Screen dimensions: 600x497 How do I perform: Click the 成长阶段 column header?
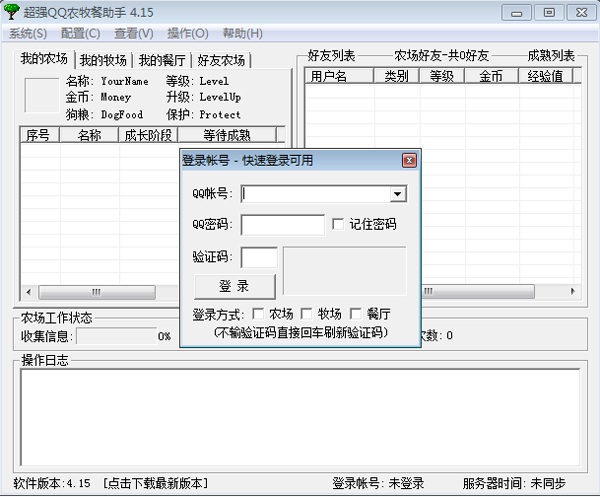[148, 135]
